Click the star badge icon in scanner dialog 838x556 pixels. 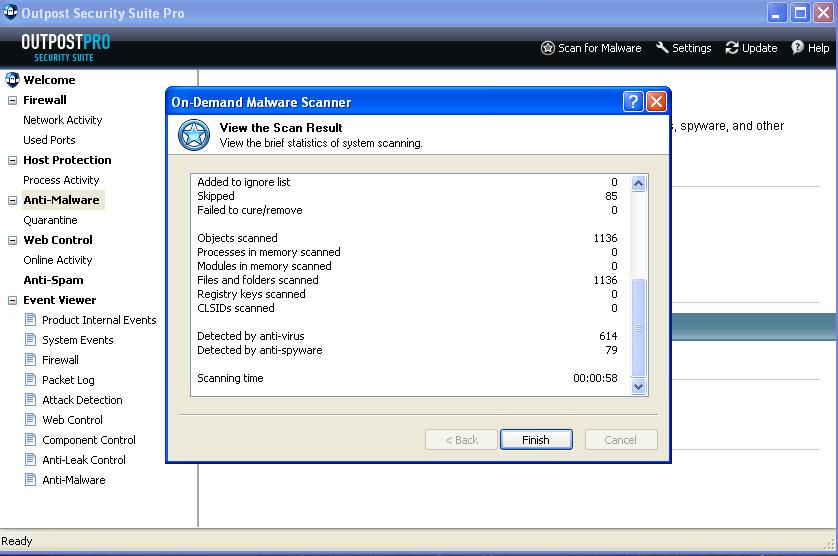click(193, 135)
